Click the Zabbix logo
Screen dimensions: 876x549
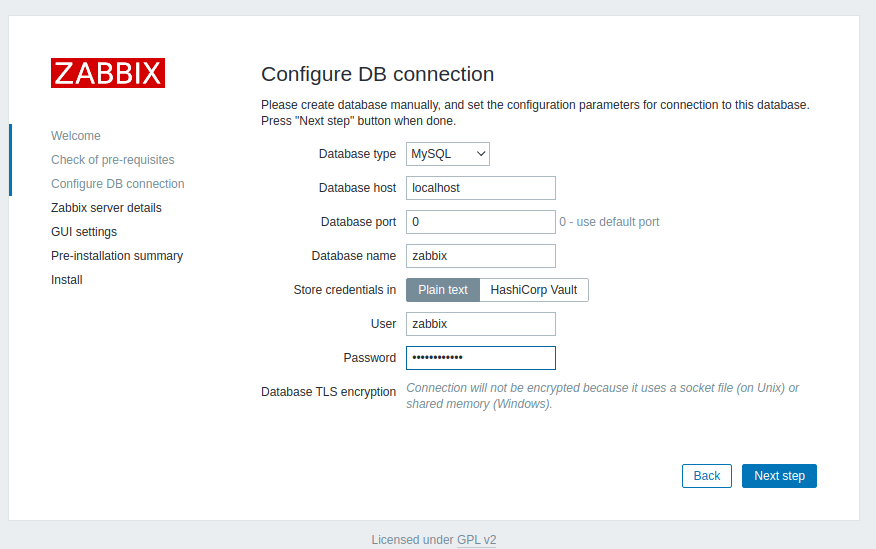pyautogui.click(x=108, y=73)
